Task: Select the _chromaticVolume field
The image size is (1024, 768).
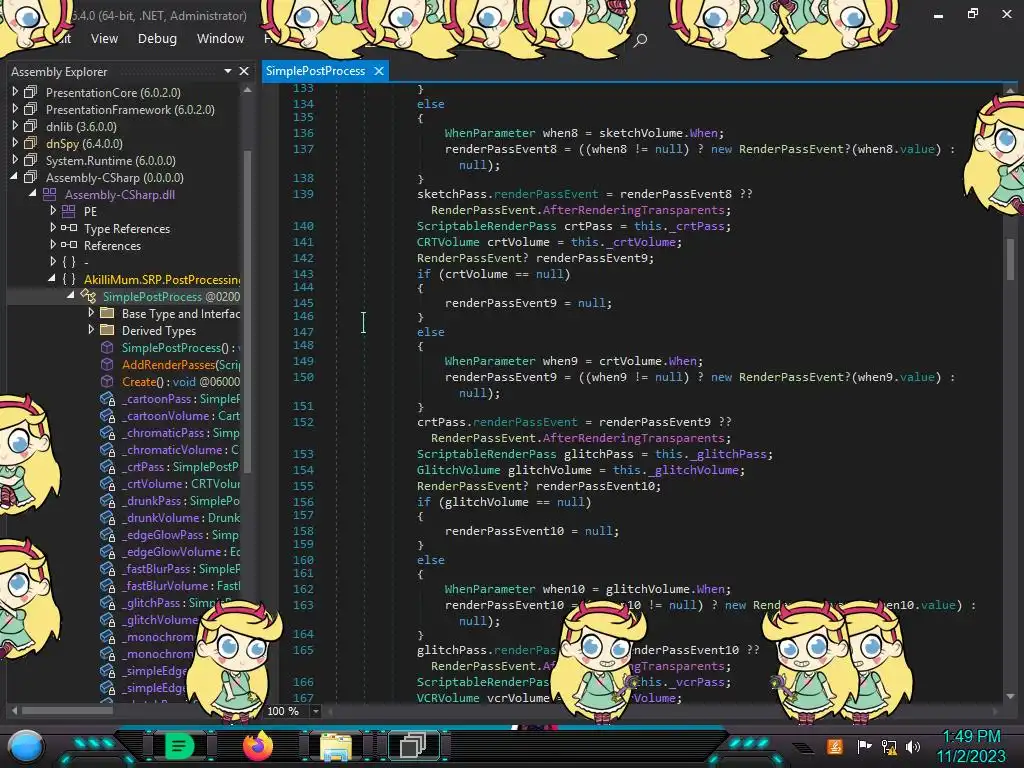Action: [180, 449]
